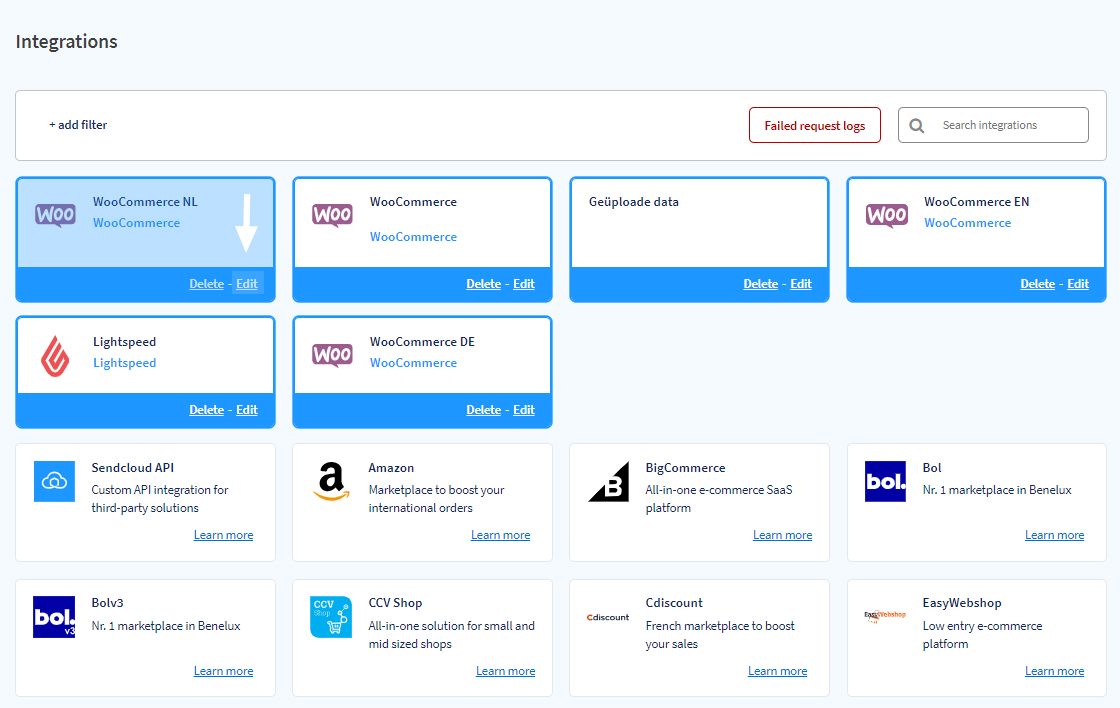Edit the WooCommerce integration

coord(524,284)
